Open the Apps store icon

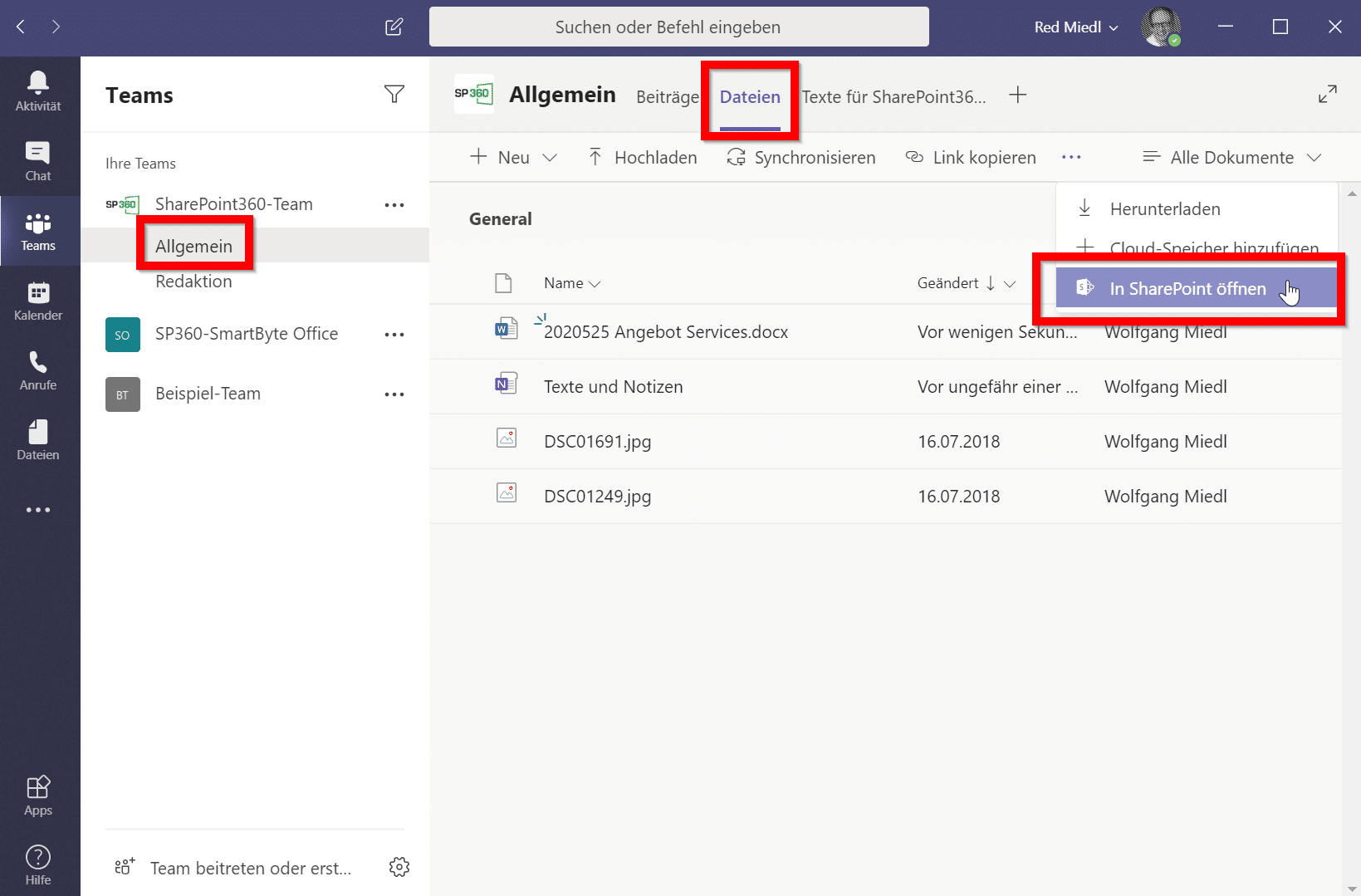(x=38, y=796)
